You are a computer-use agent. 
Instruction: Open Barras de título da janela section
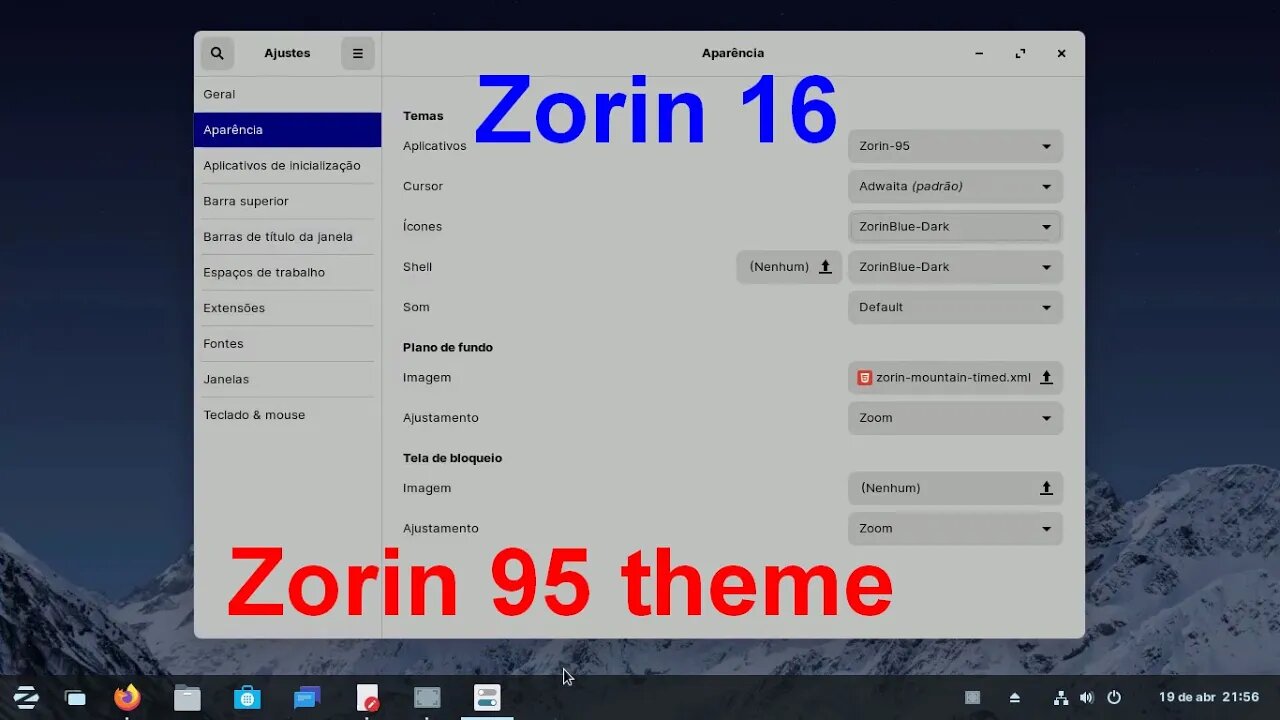click(287, 237)
